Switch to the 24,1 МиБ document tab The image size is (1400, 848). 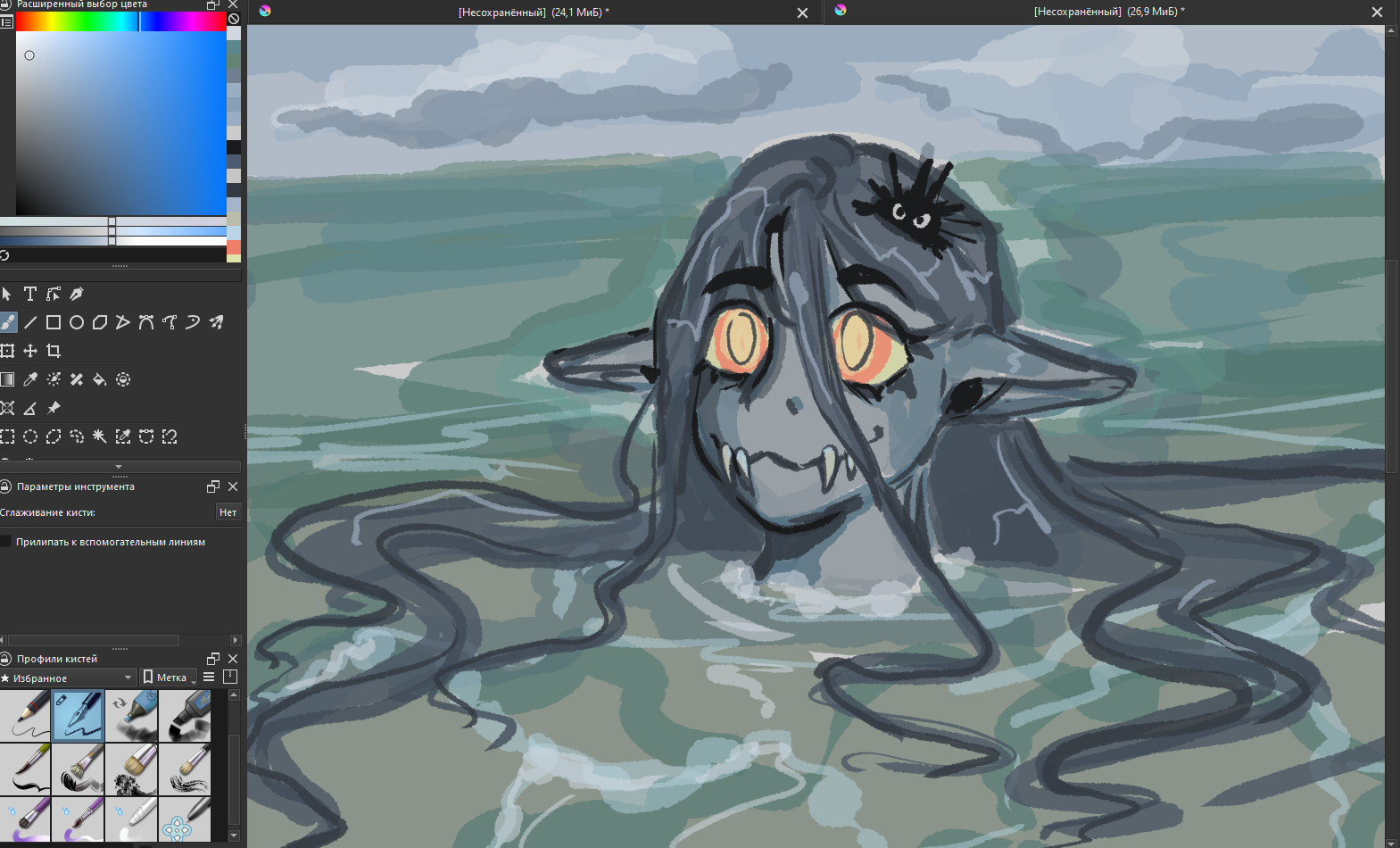pyautogui.click(x=533, y=12)
